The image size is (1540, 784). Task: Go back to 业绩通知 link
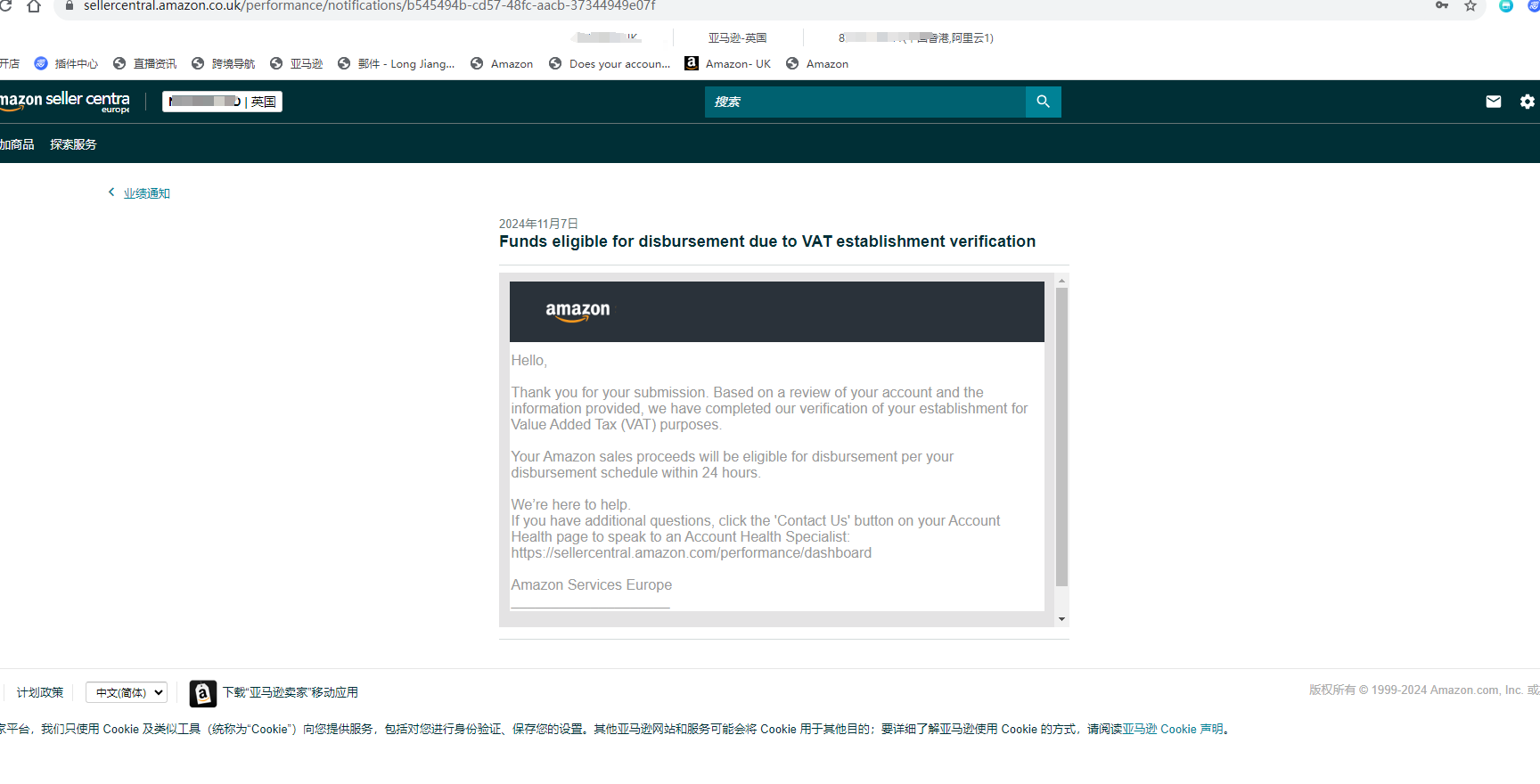pyautogui.click(x=147, y=193)
